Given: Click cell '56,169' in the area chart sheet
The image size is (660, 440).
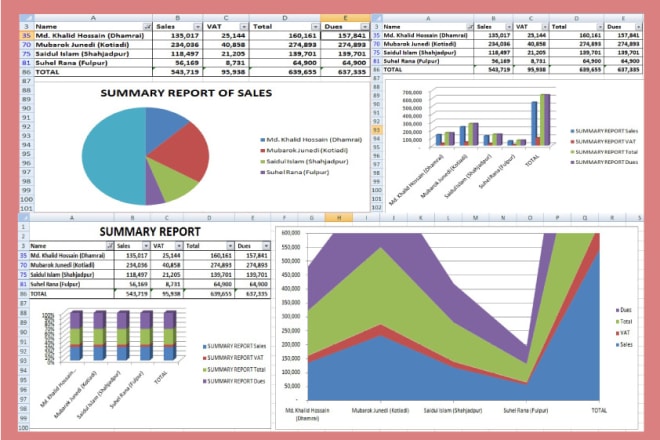Looking at the screenshot, I should point(132,284).
